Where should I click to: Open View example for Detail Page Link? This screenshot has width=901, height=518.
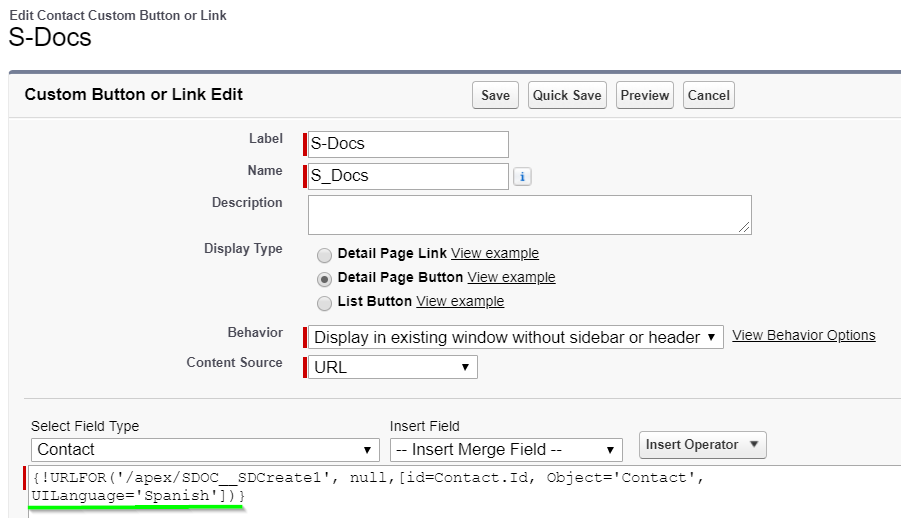495,253
